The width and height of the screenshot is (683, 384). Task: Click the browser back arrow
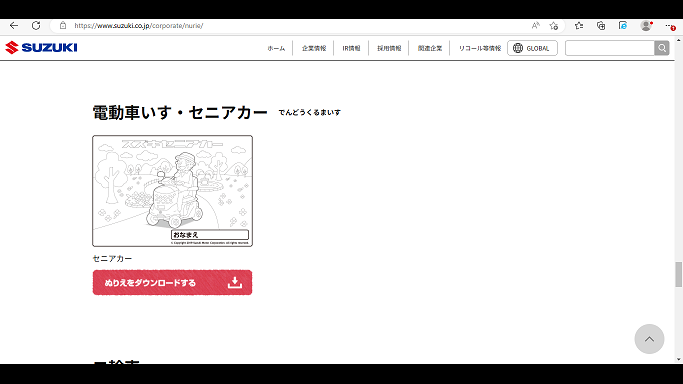pos(14,26)
